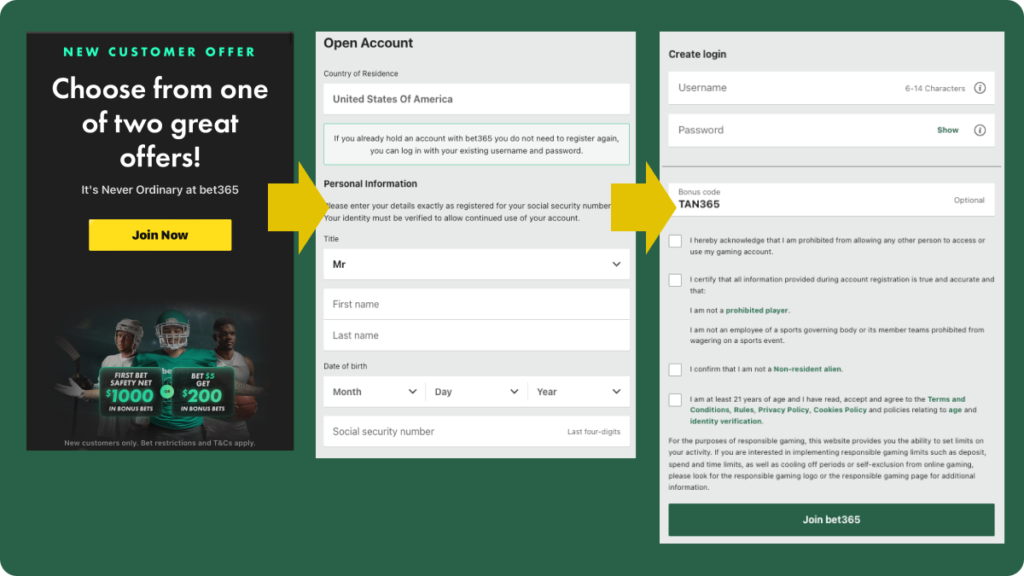Open the Rules link
The height and width of the screenshot is (576, 1024).
point(743,410)
